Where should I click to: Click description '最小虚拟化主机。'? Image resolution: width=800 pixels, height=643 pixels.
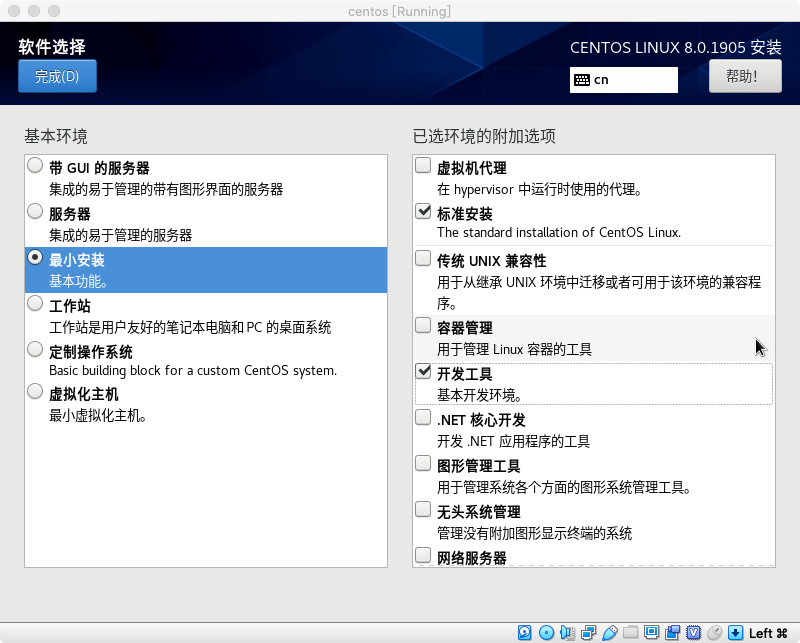(98, 416)
